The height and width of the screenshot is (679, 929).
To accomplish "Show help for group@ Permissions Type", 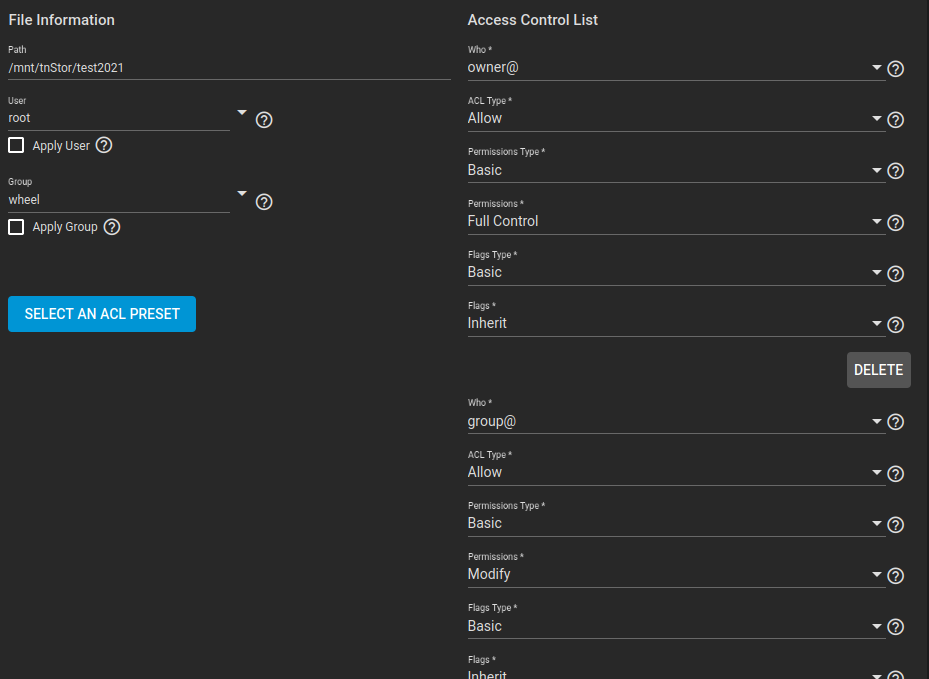I will [x=895, y=525].
